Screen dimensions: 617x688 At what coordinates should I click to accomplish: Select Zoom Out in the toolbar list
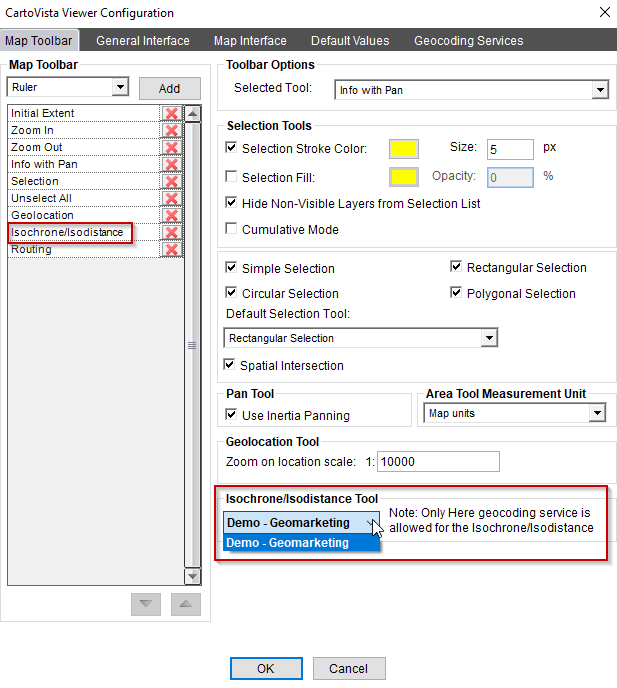tap(83, 147)
